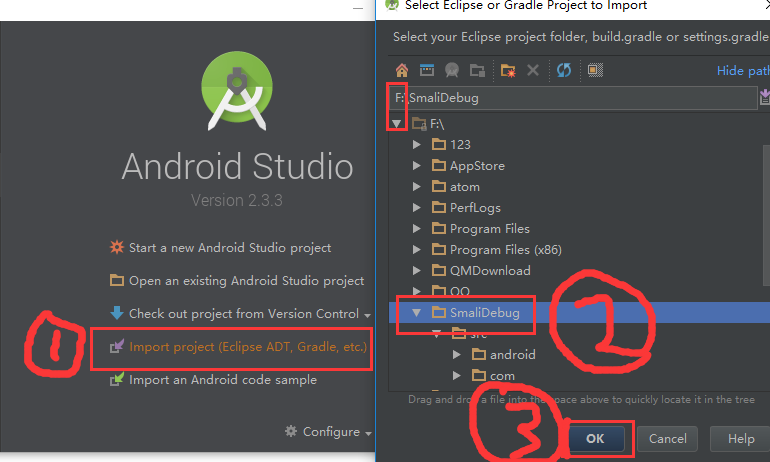Viewport: 770px width, 462px height.
Task: Start a new Android Studio project
Action: (230, 247)
